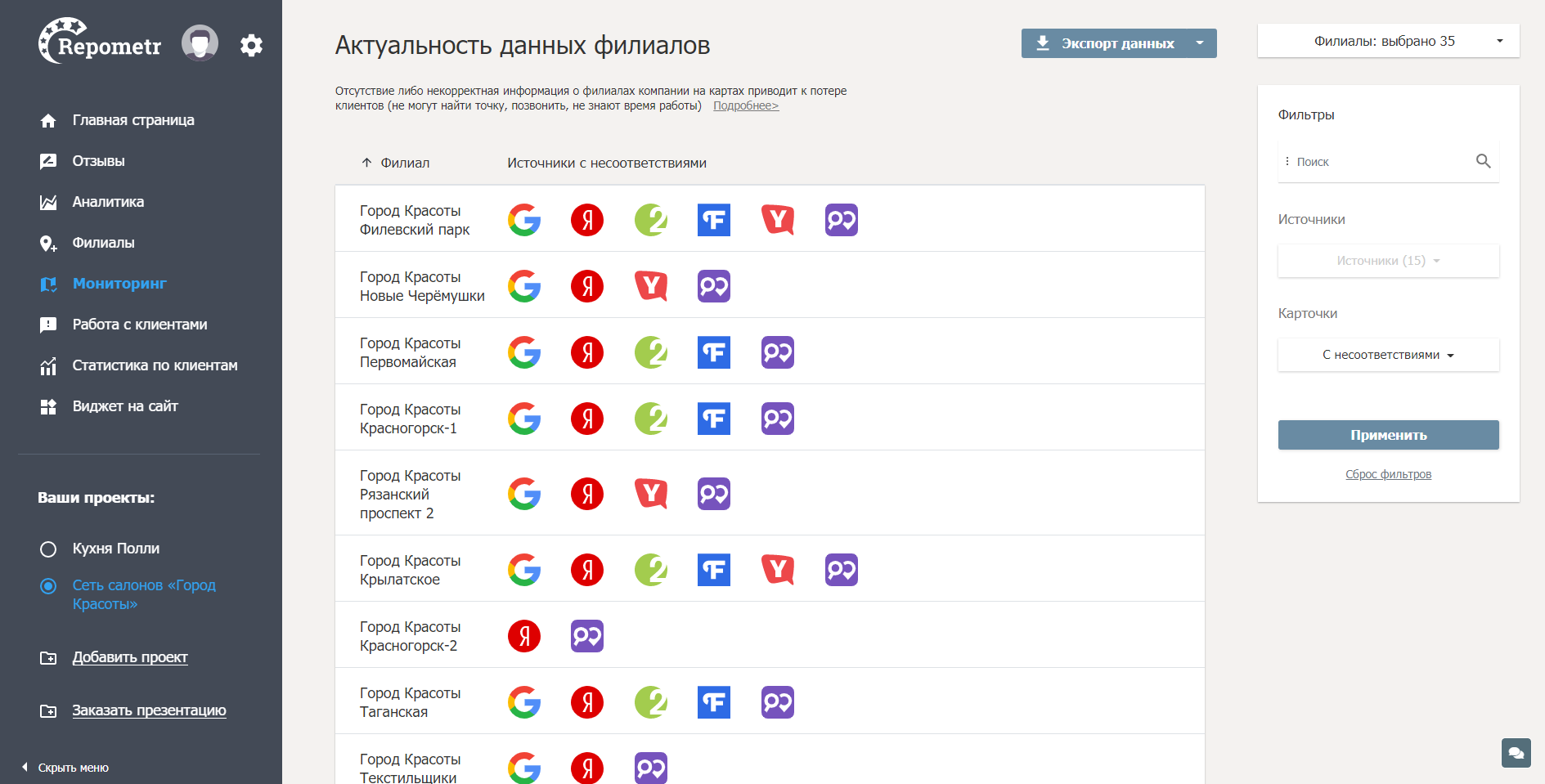The width and height of the screenshot is (1545, 784).
Task: Click the 2GIS icon for Красногорск-1
Action: [651, 419]
